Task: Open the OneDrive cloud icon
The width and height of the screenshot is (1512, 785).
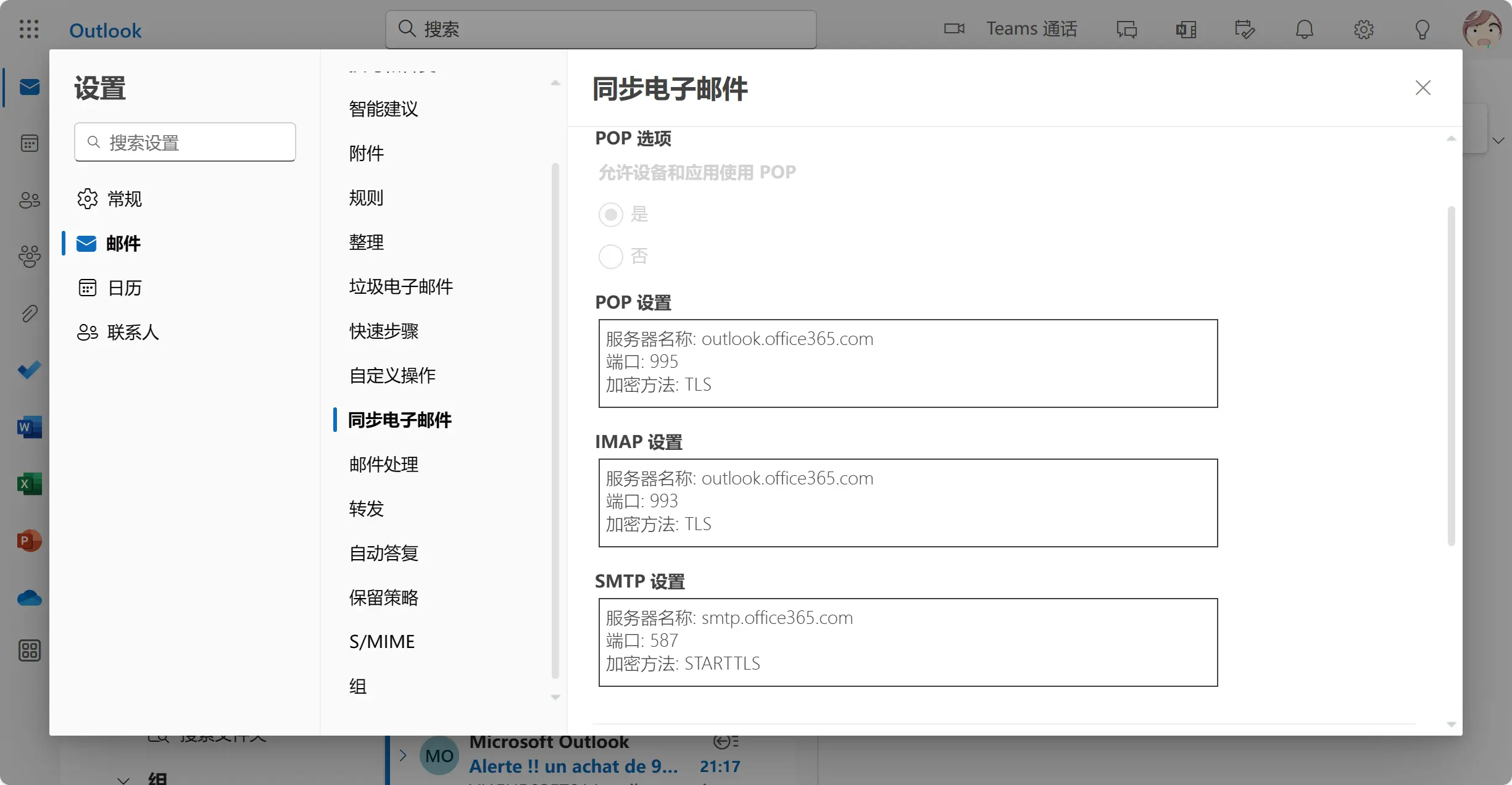Action: pos(29,598)
